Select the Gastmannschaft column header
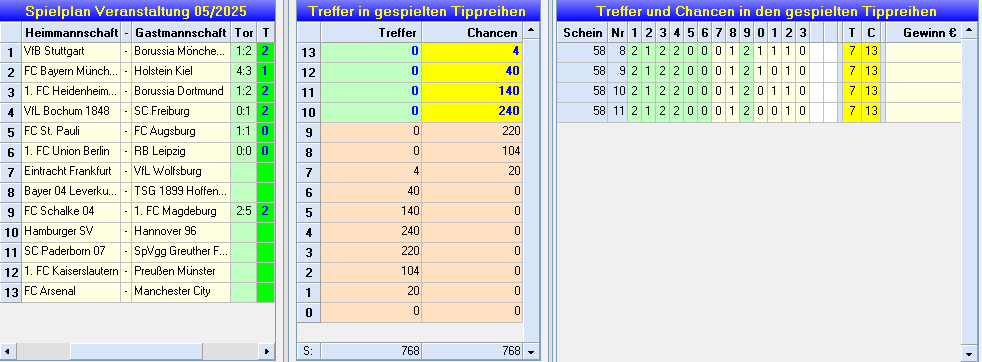Screen dimensions: 982x362 181,33
